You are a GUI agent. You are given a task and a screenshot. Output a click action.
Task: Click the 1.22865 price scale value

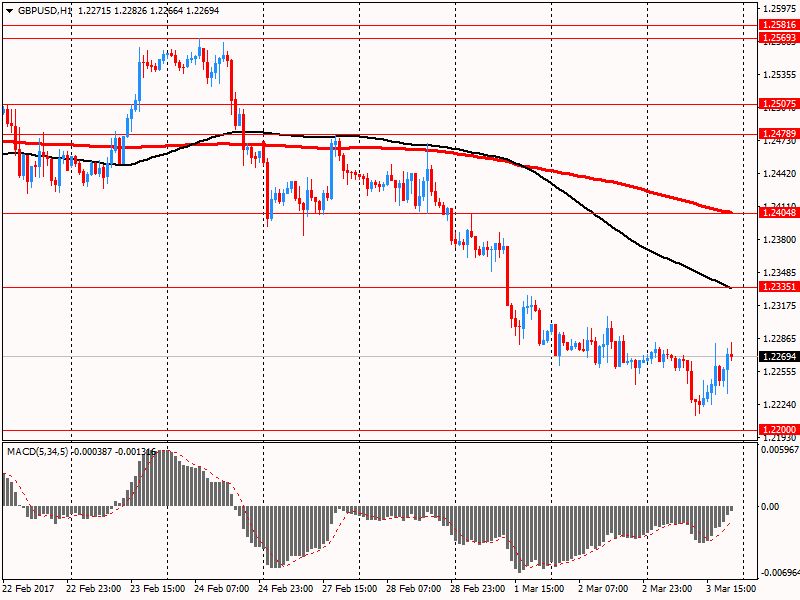pos(779,339)
